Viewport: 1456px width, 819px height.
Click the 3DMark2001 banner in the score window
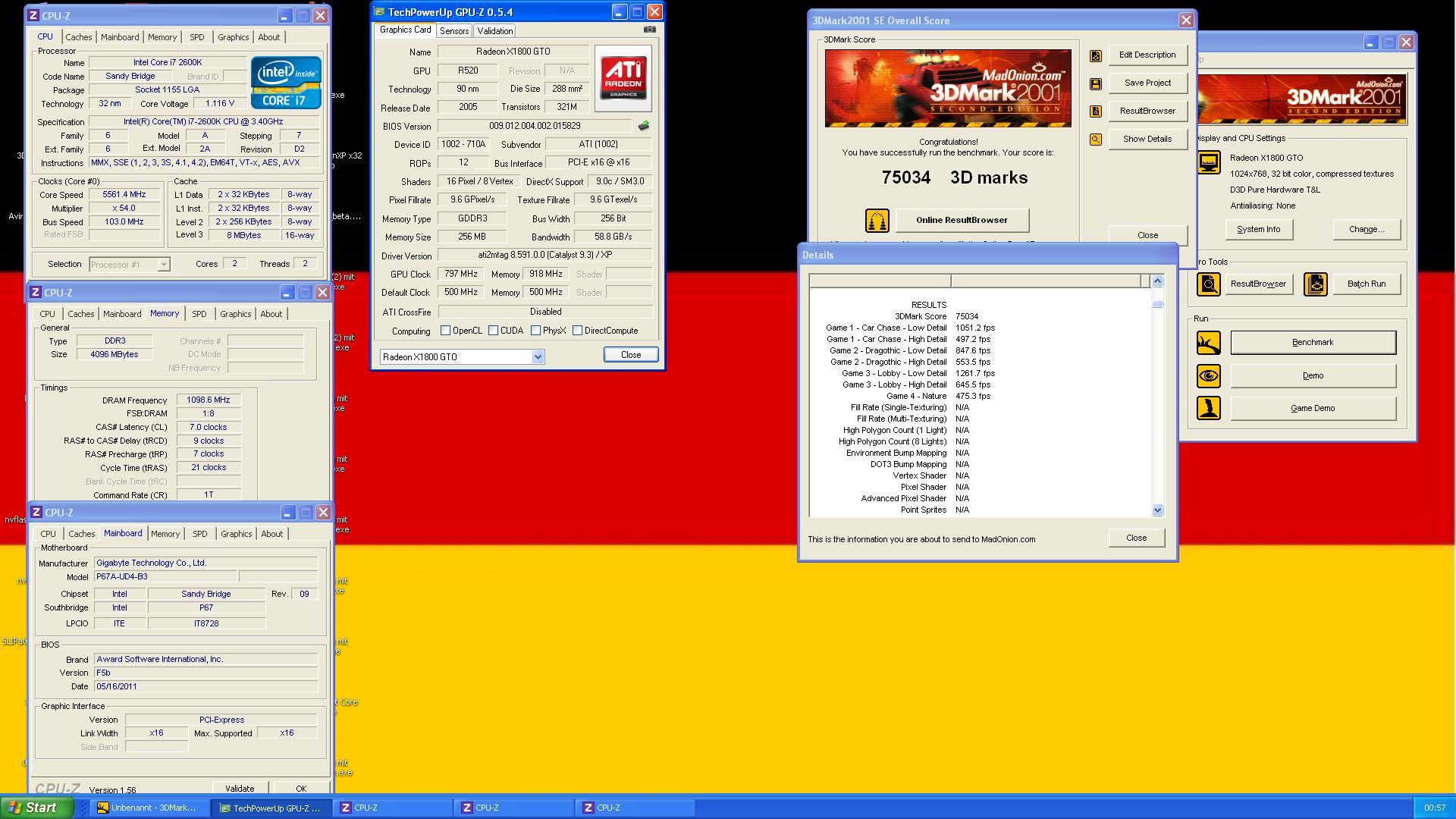coord(948,88)
